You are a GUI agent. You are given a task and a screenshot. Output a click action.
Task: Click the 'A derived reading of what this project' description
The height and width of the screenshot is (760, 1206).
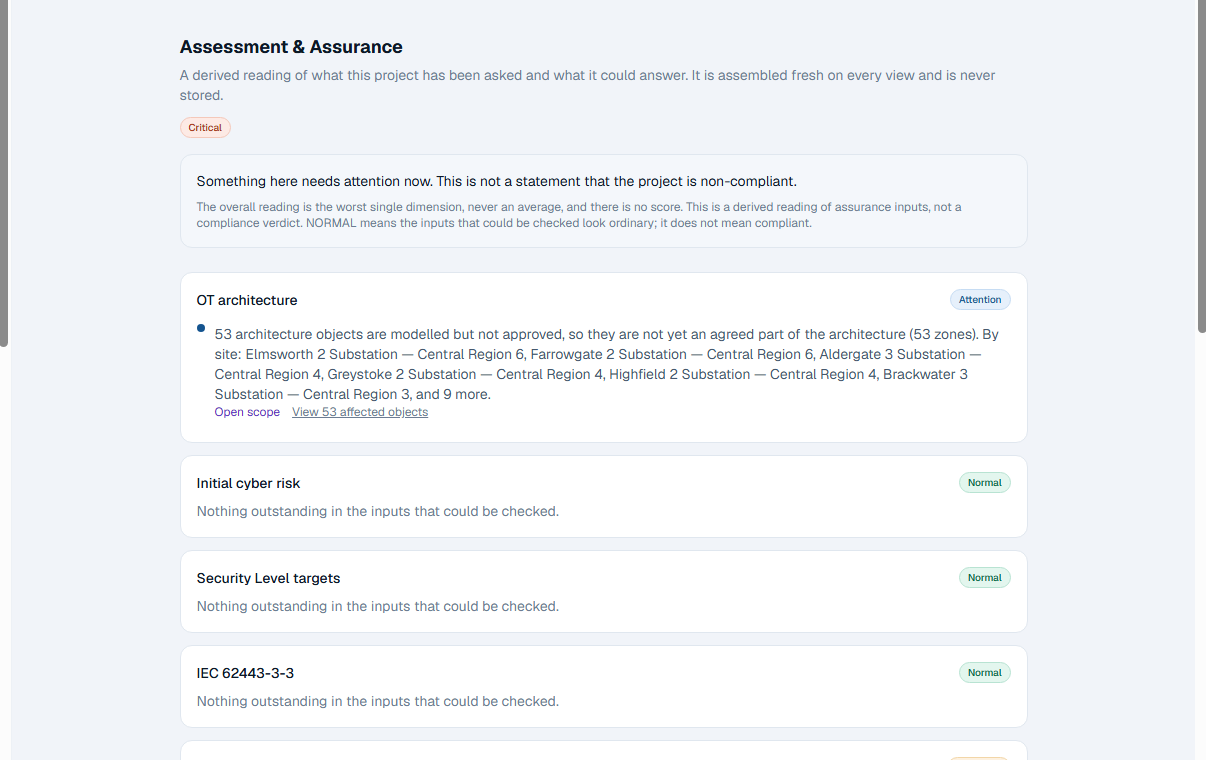pyautogui.click(x=587, y=85)
